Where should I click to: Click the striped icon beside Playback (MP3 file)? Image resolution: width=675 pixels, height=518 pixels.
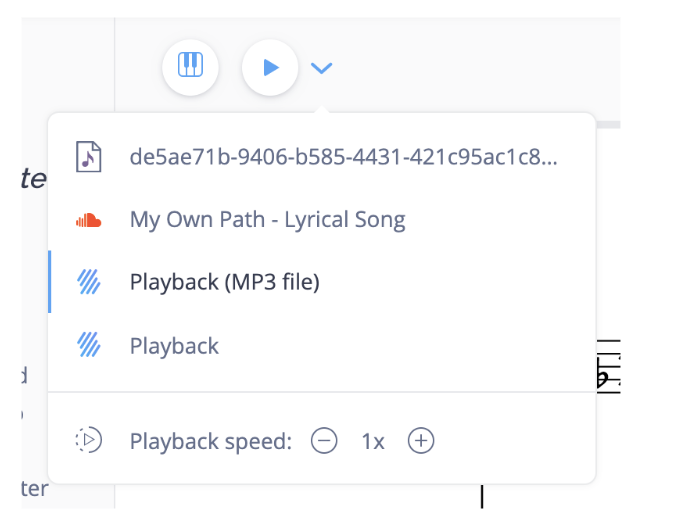point(89,282)
